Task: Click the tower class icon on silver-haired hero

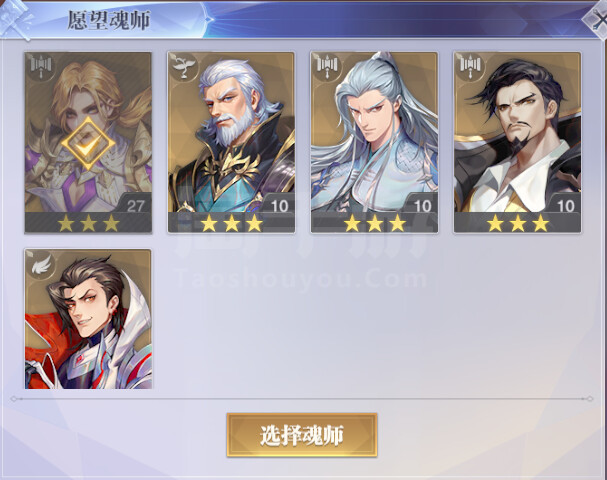Action: [328, 65]
